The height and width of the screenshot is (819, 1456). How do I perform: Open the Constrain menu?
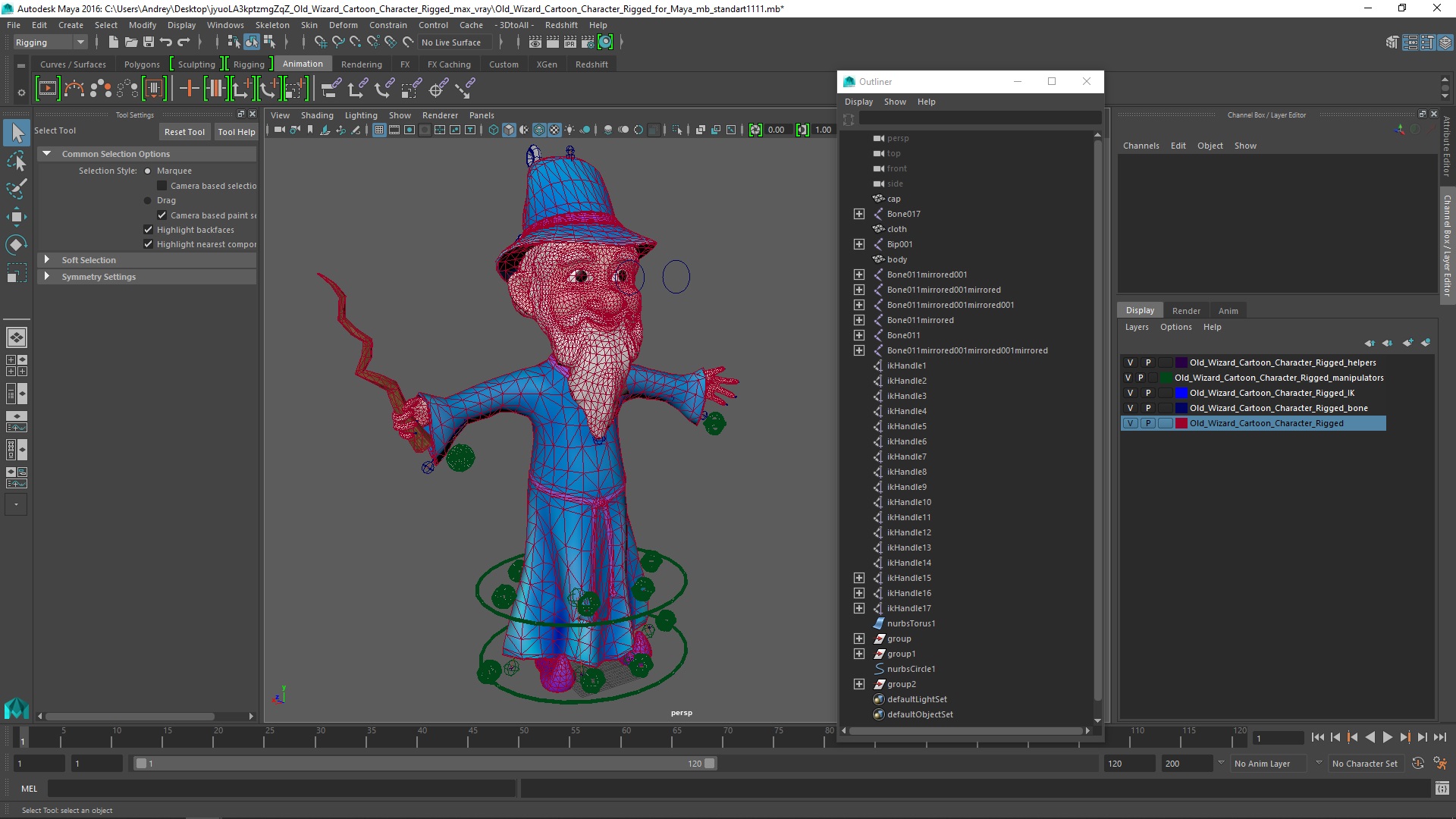click(388, 25)
